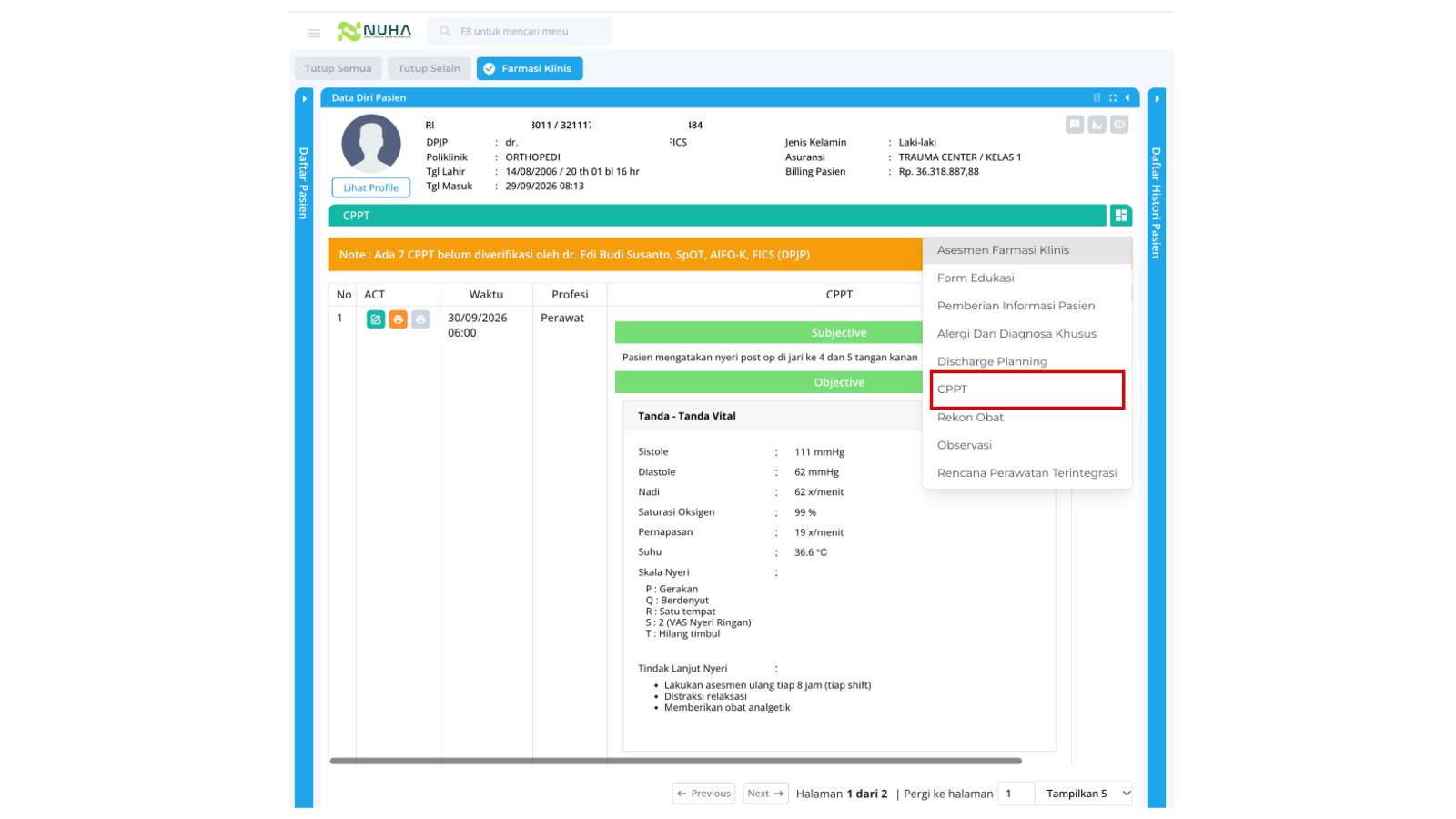Click the search magnifier icon
This screenshot has height=819, width=1456.
(x=445, y=31)
